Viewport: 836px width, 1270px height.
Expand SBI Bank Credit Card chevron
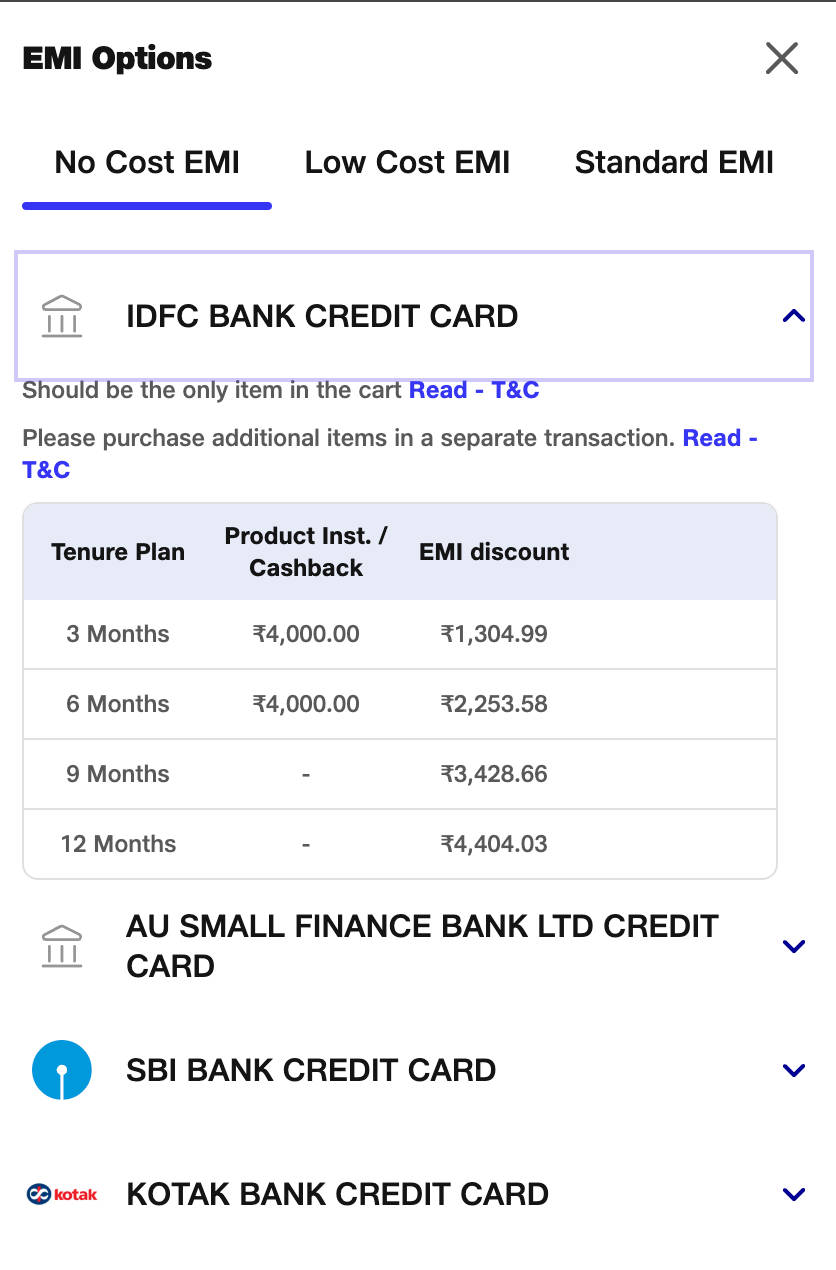(x=793, y=1070)
